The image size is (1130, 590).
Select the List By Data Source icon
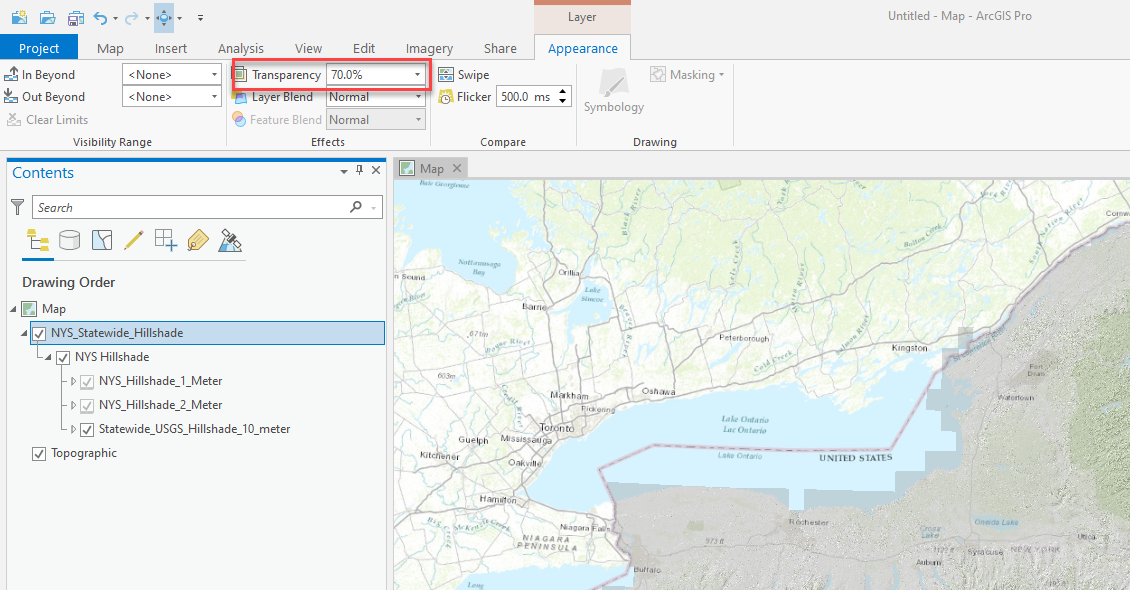coord(69,240)
